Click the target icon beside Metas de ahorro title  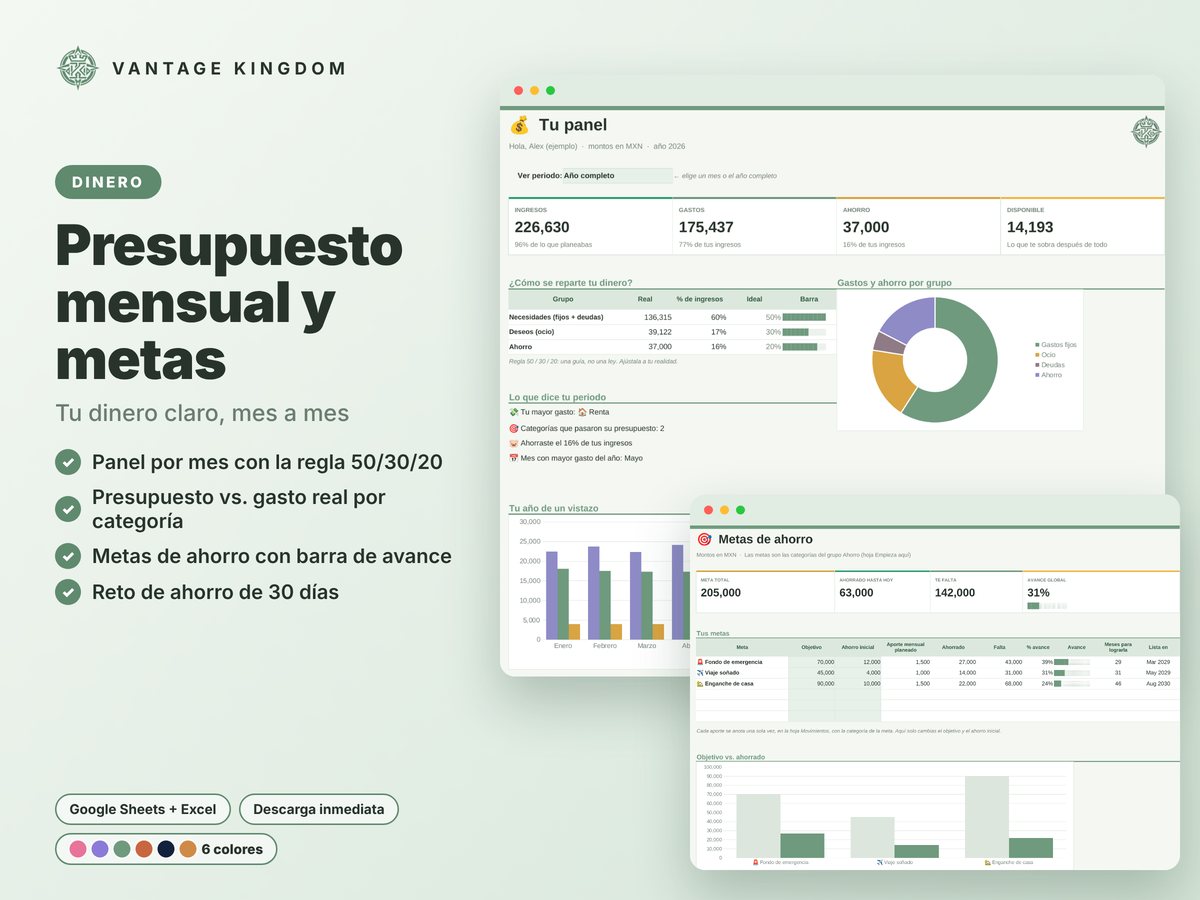[704, 539]
